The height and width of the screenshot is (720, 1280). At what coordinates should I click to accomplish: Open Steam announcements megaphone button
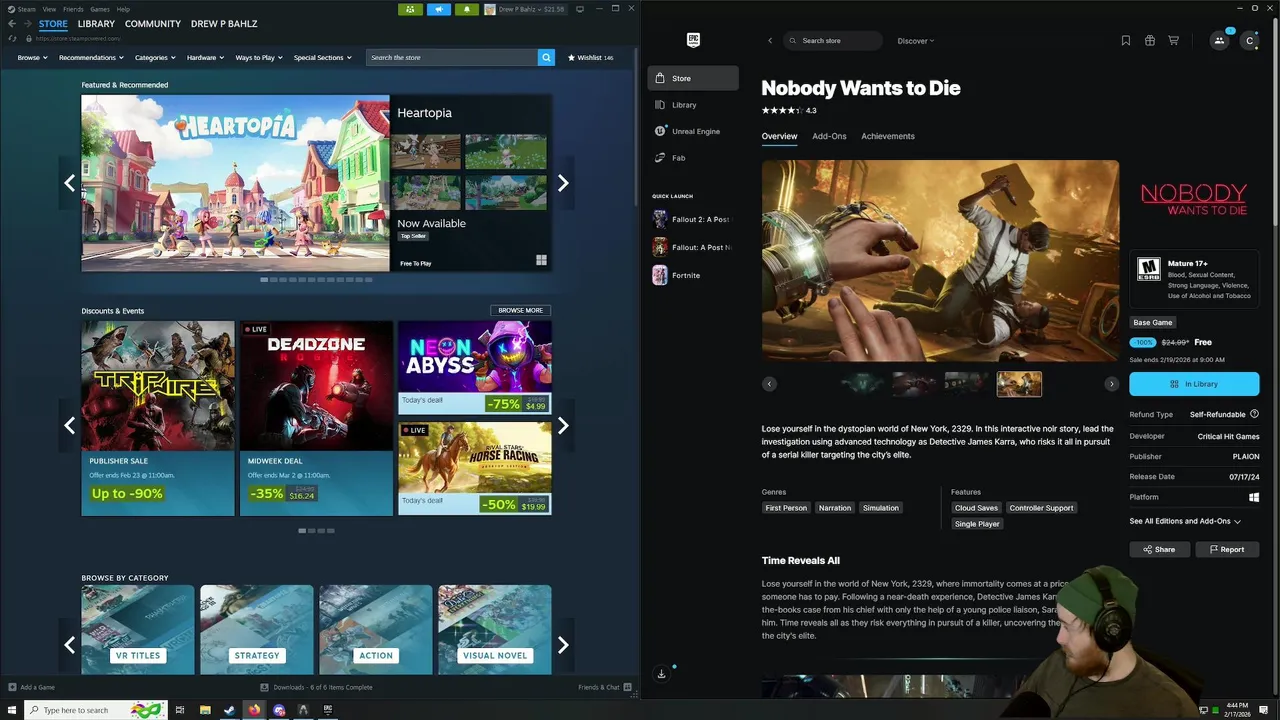pyautogui.click(x=438, y=9)
